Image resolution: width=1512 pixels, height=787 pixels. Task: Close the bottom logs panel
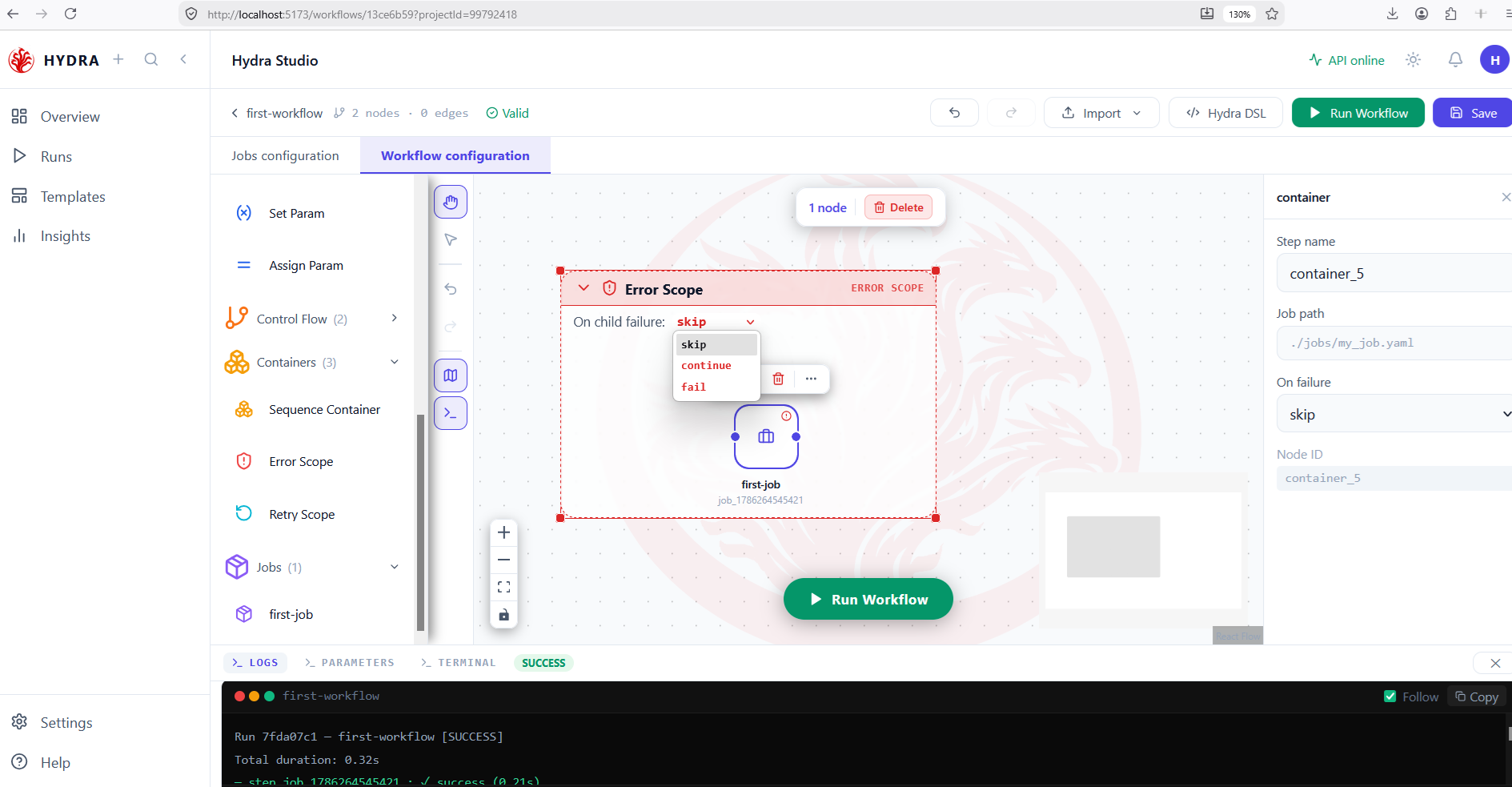(x=1494, y=663)
